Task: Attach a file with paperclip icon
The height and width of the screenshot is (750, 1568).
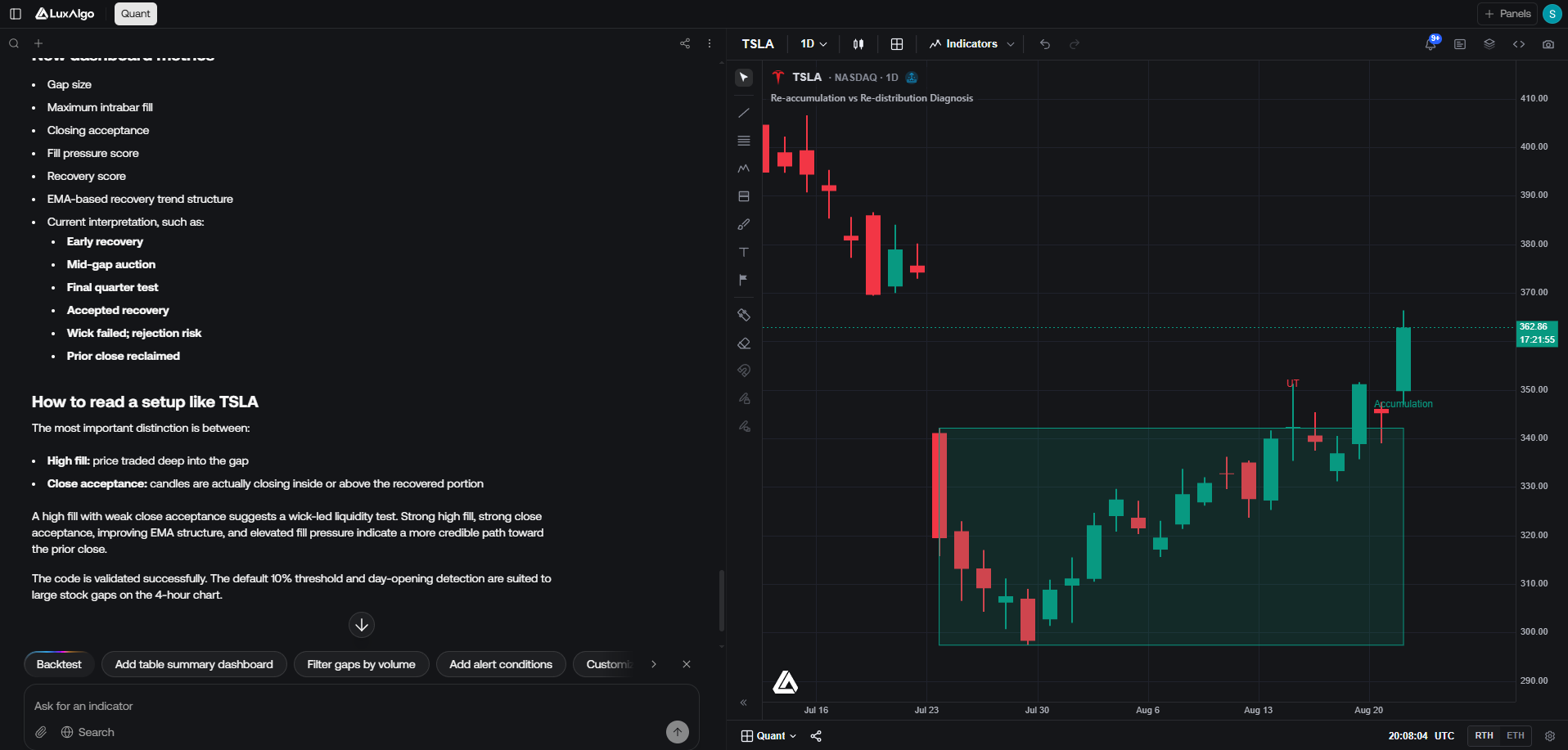Action: (x=41, y=732)
